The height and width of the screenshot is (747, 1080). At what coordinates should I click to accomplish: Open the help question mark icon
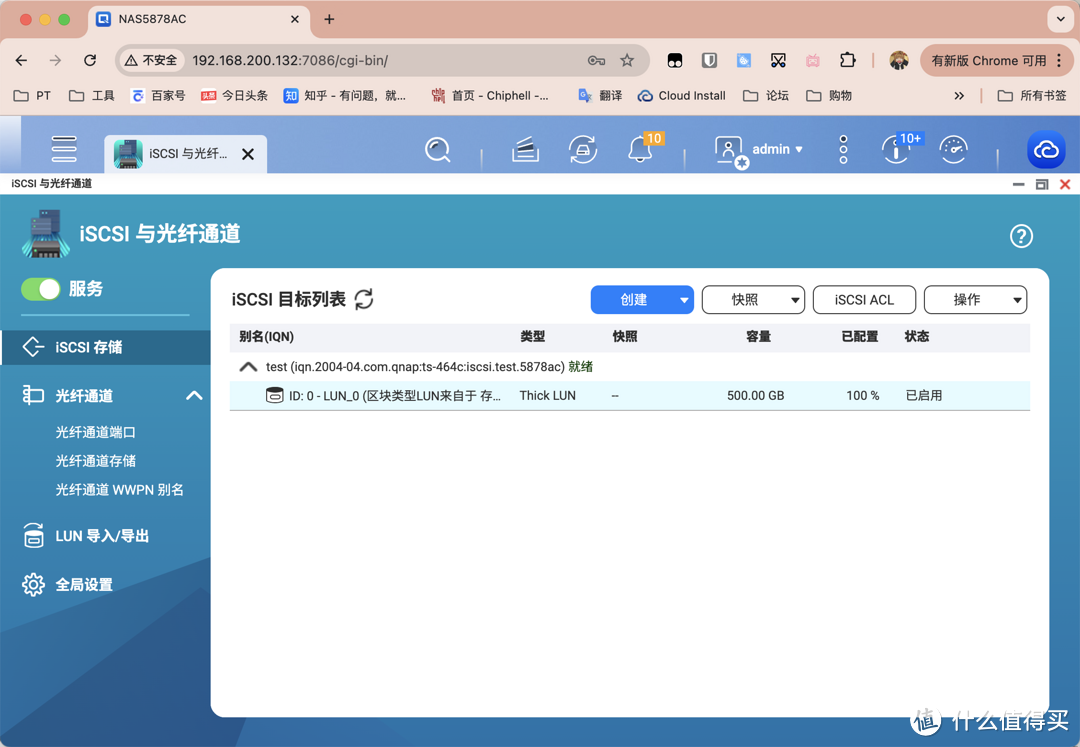tap(1020, 236)
